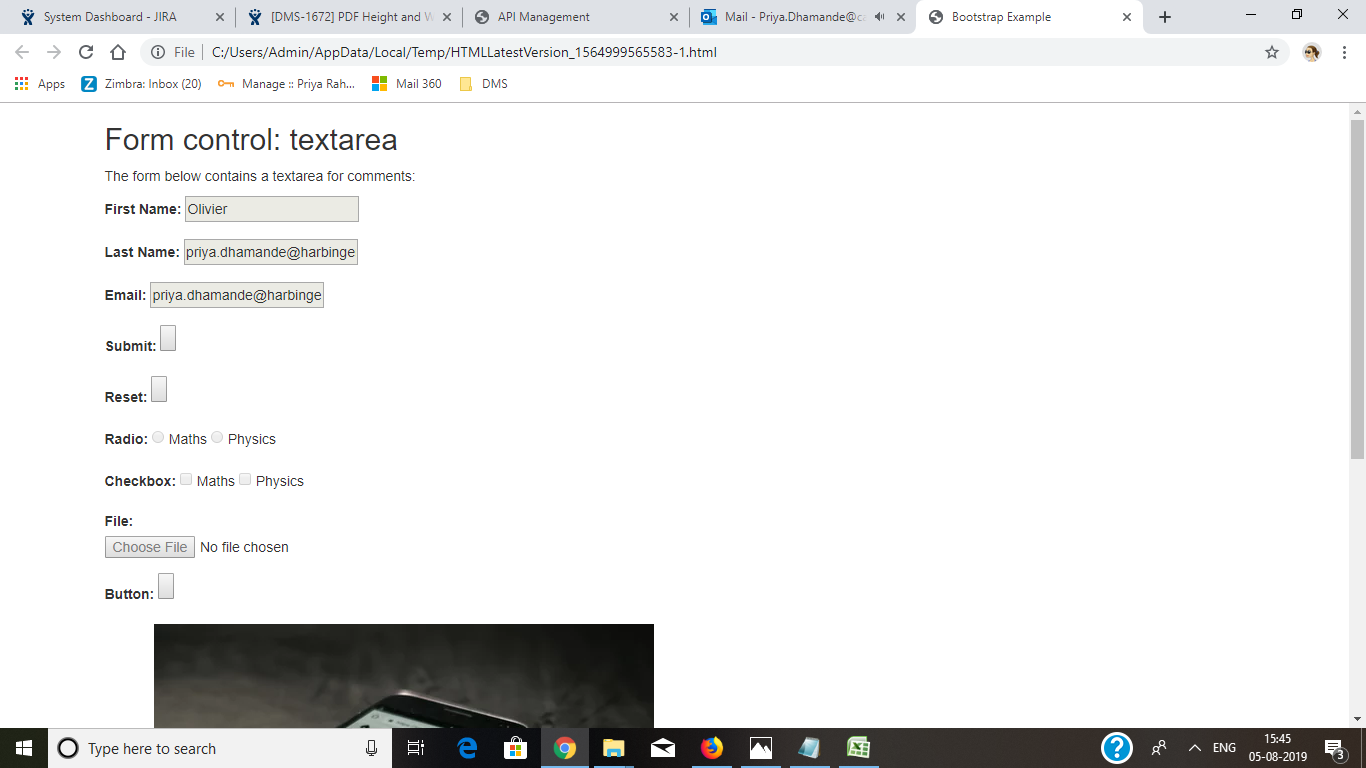The width and height of the screenshot is (1366, 768).
Task: Close the API Management tab
Action: pyautogui.click(x=673, y=17)
